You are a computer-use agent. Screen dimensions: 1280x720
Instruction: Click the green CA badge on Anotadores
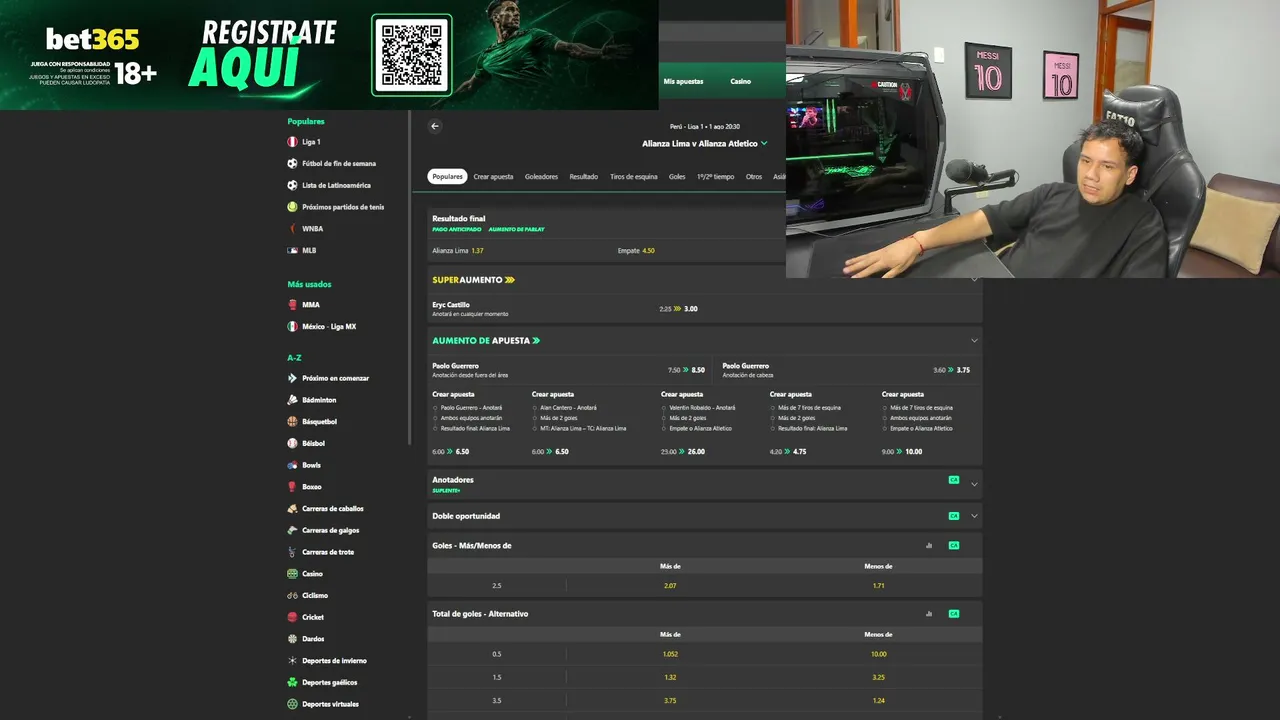pos(954,480)
